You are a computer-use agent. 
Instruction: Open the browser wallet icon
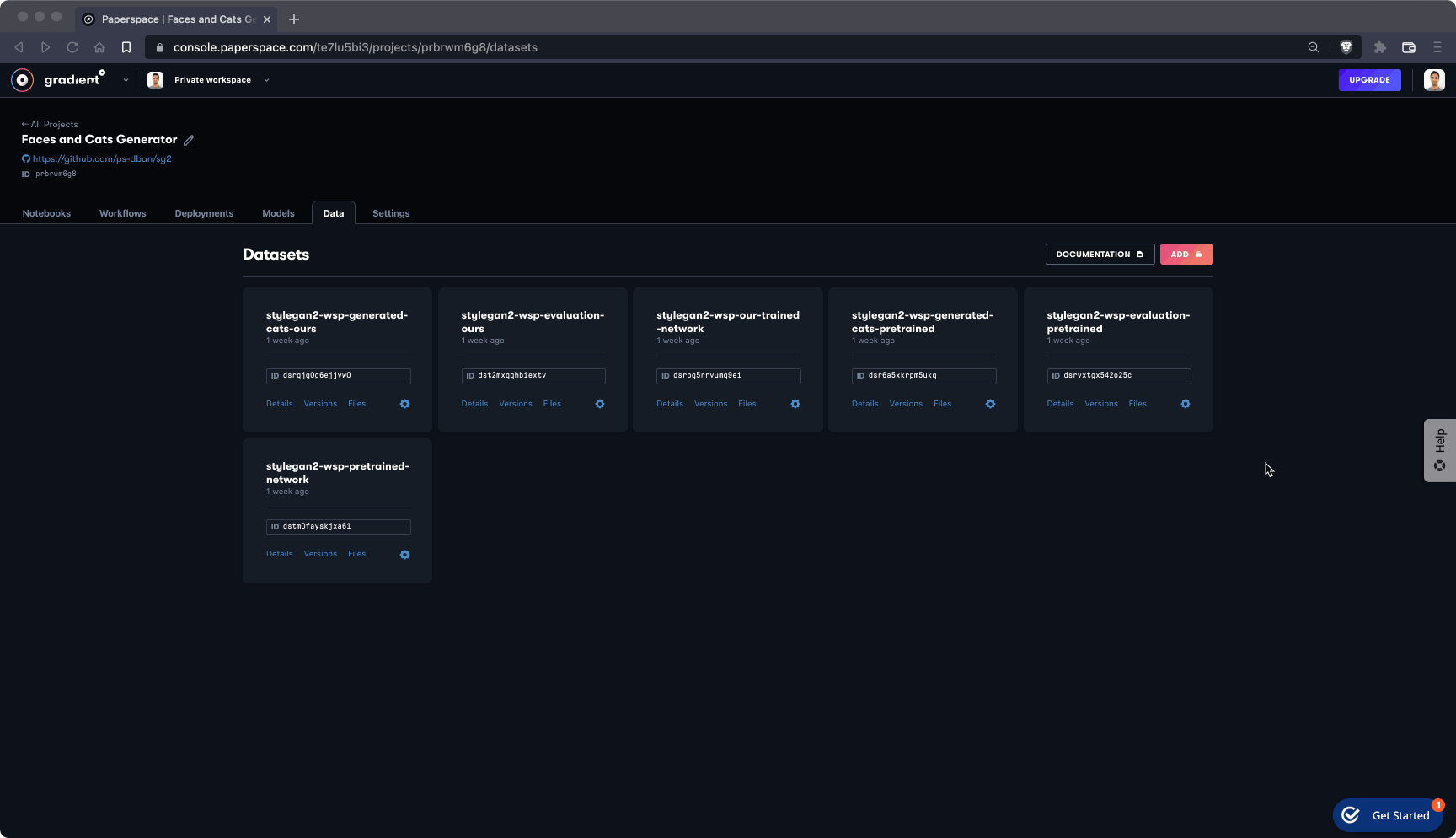click(1409, 47)
